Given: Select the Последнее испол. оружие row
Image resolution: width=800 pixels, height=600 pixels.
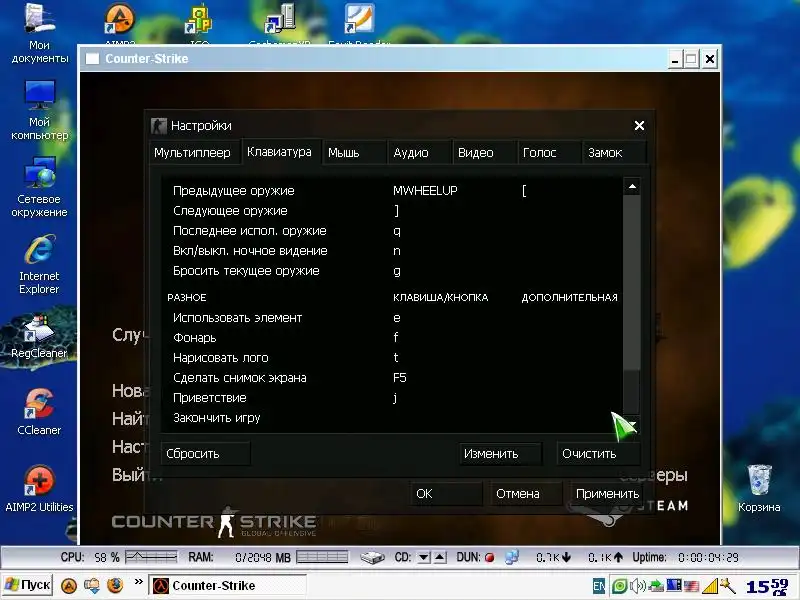Looking at the screenshot, I should click(x=393, y=231).
